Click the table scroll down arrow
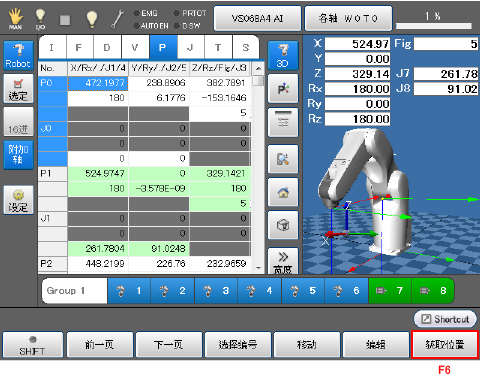480x376 pixels. [258, 268]
